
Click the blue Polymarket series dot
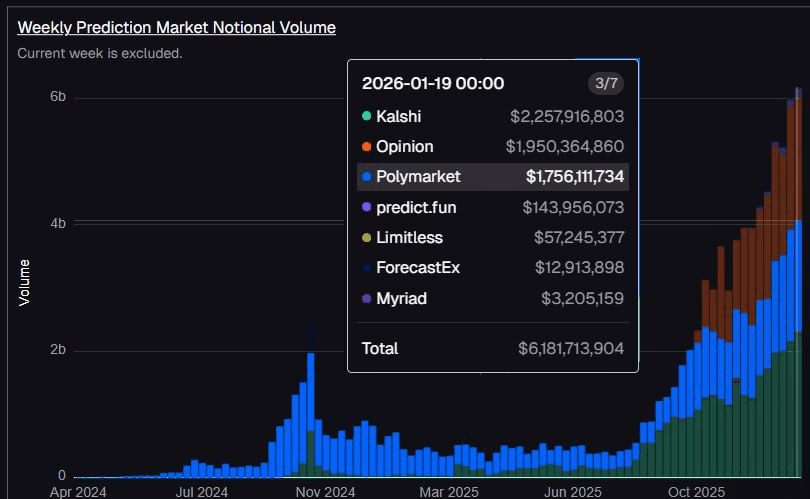click(367, 177)
